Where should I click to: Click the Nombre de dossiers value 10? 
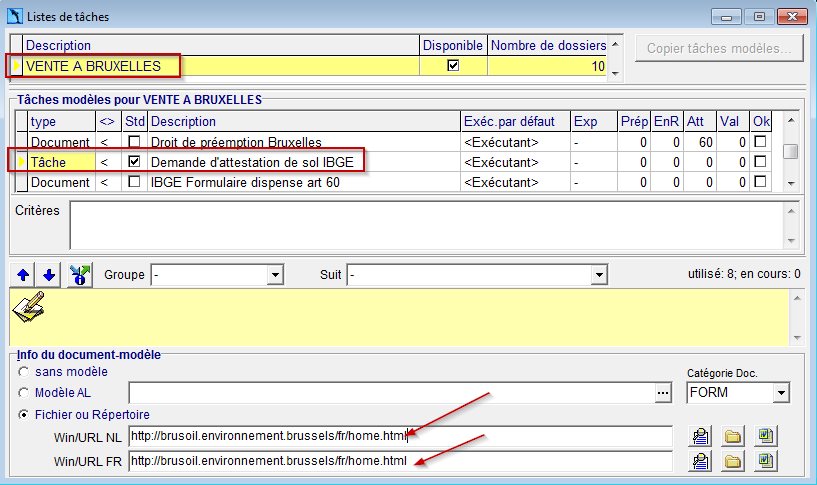(548, 66)
